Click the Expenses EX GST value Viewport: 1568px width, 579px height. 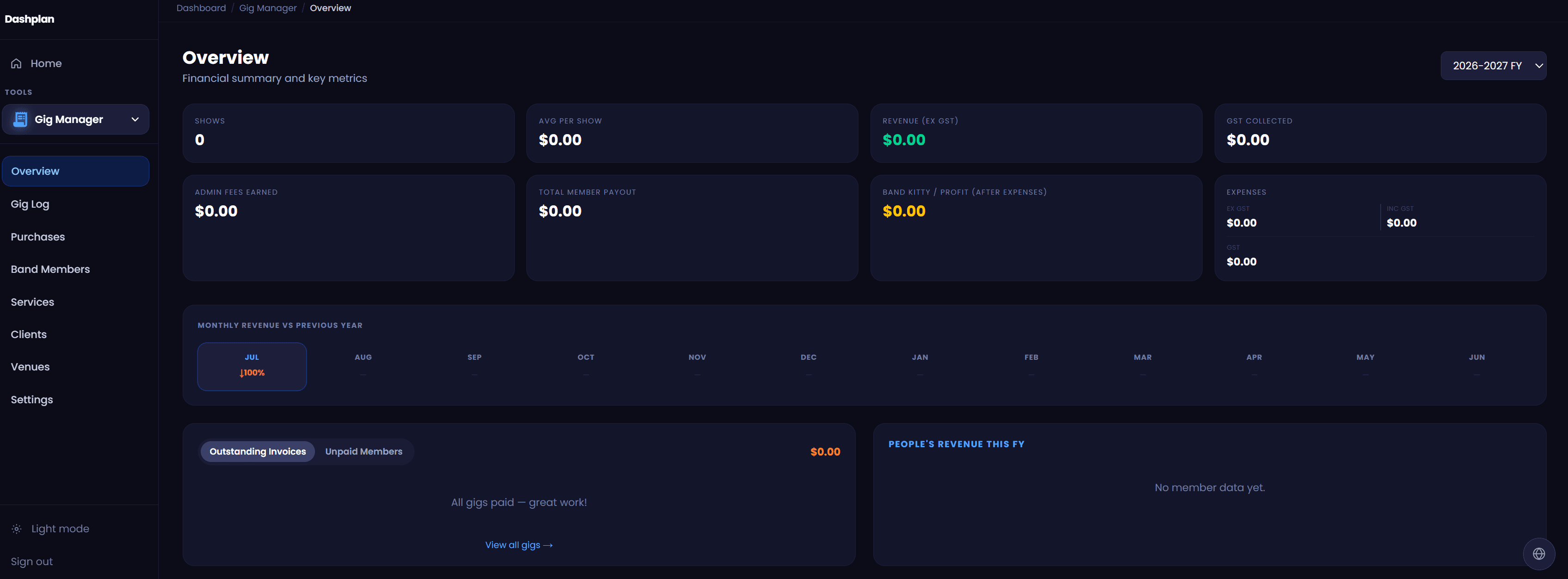click(1241, 223)
